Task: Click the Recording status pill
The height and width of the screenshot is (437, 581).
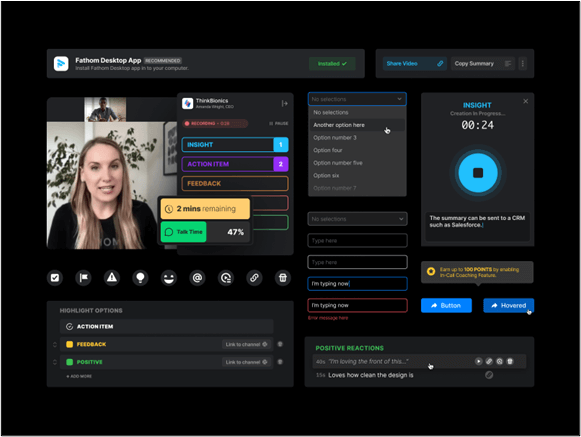Action: (215, 123)
